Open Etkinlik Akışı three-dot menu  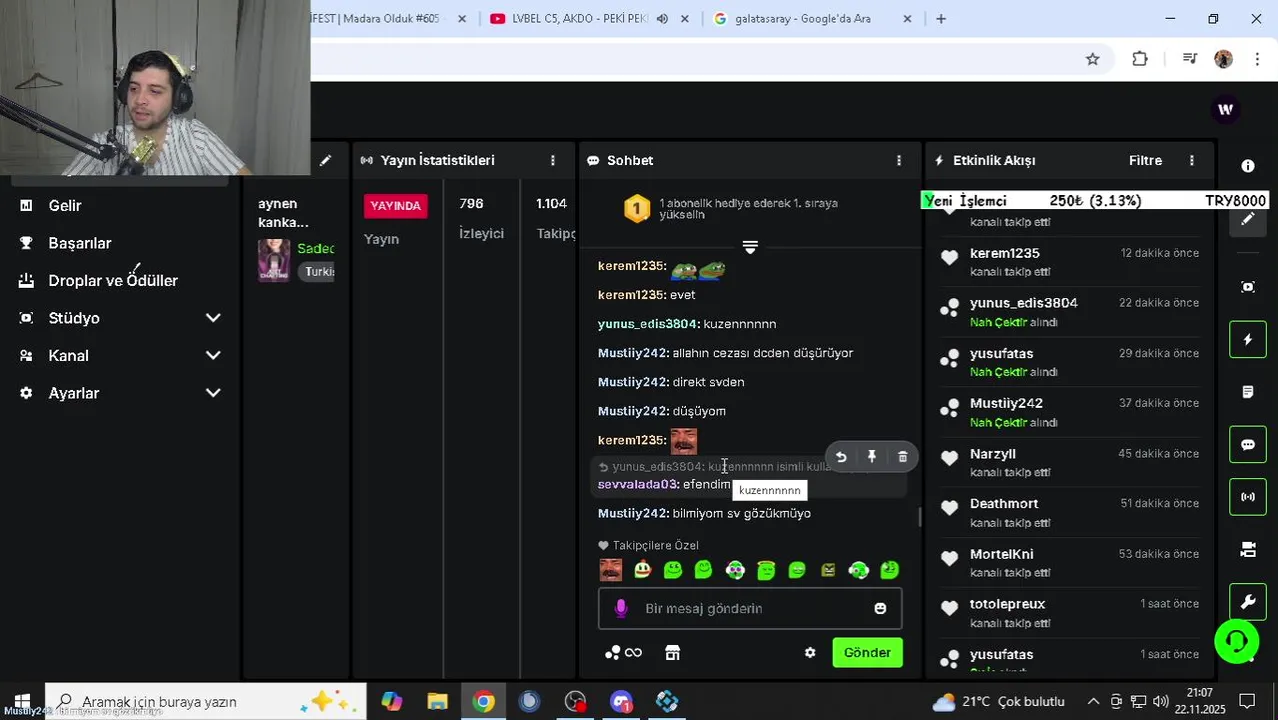coord(1192,160)
